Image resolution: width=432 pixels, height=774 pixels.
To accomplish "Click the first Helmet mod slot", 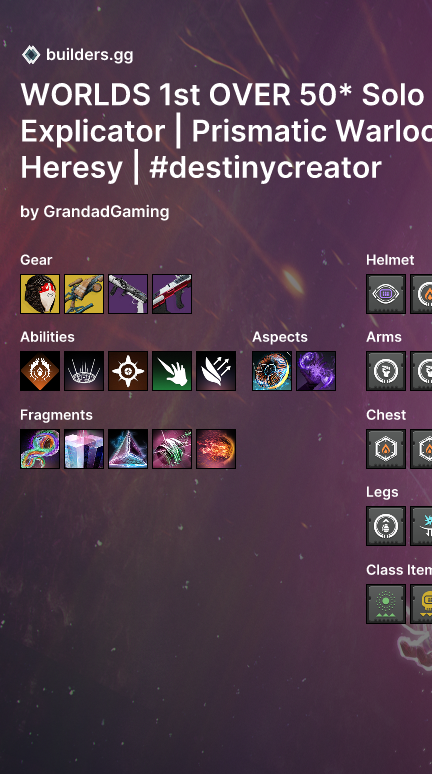I will pos(386,294).
